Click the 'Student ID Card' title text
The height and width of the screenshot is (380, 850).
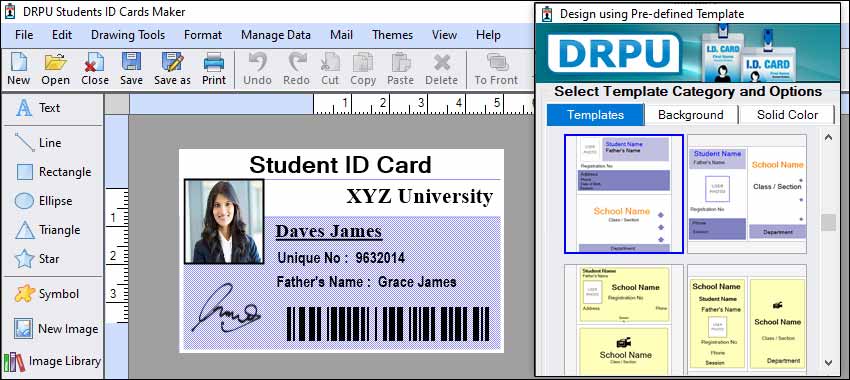[x=340, y=165]
